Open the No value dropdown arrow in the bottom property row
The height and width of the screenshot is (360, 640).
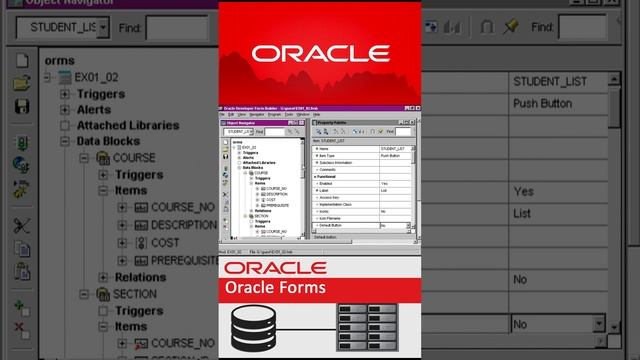pos(598,324)
